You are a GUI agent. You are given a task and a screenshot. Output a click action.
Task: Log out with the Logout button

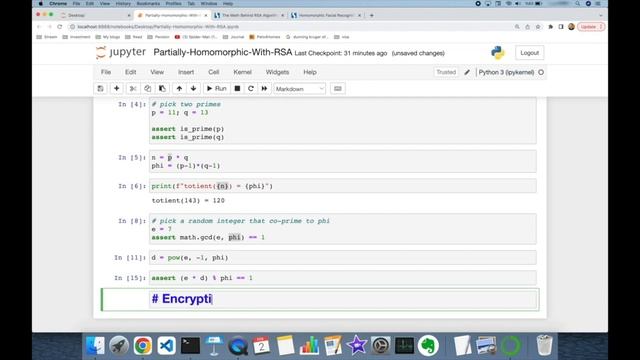point(529,53)
